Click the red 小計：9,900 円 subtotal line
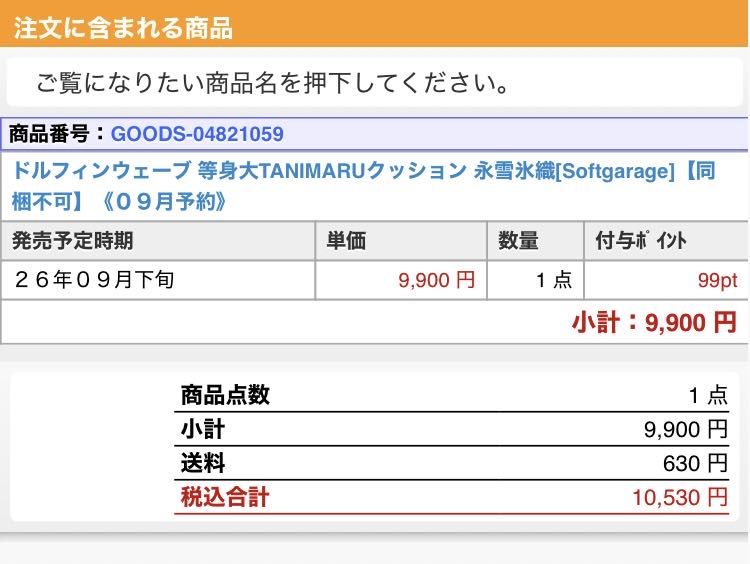This screenshot has width=750, height=564. point(654,322)
